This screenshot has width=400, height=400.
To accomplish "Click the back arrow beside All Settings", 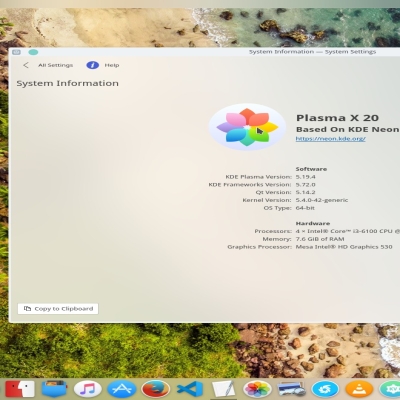I will [x=26, y=65].
